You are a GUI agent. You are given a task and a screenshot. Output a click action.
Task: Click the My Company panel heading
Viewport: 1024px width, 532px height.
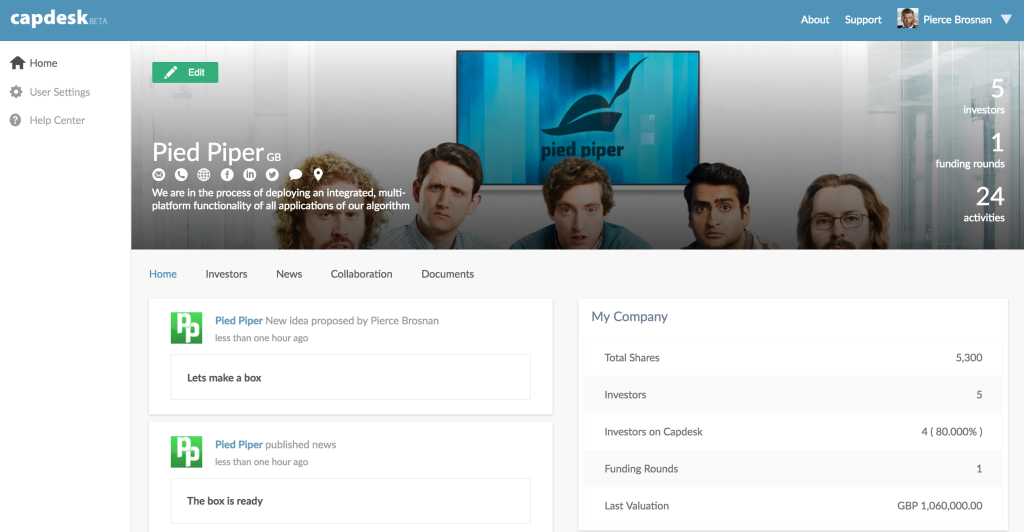629,317
